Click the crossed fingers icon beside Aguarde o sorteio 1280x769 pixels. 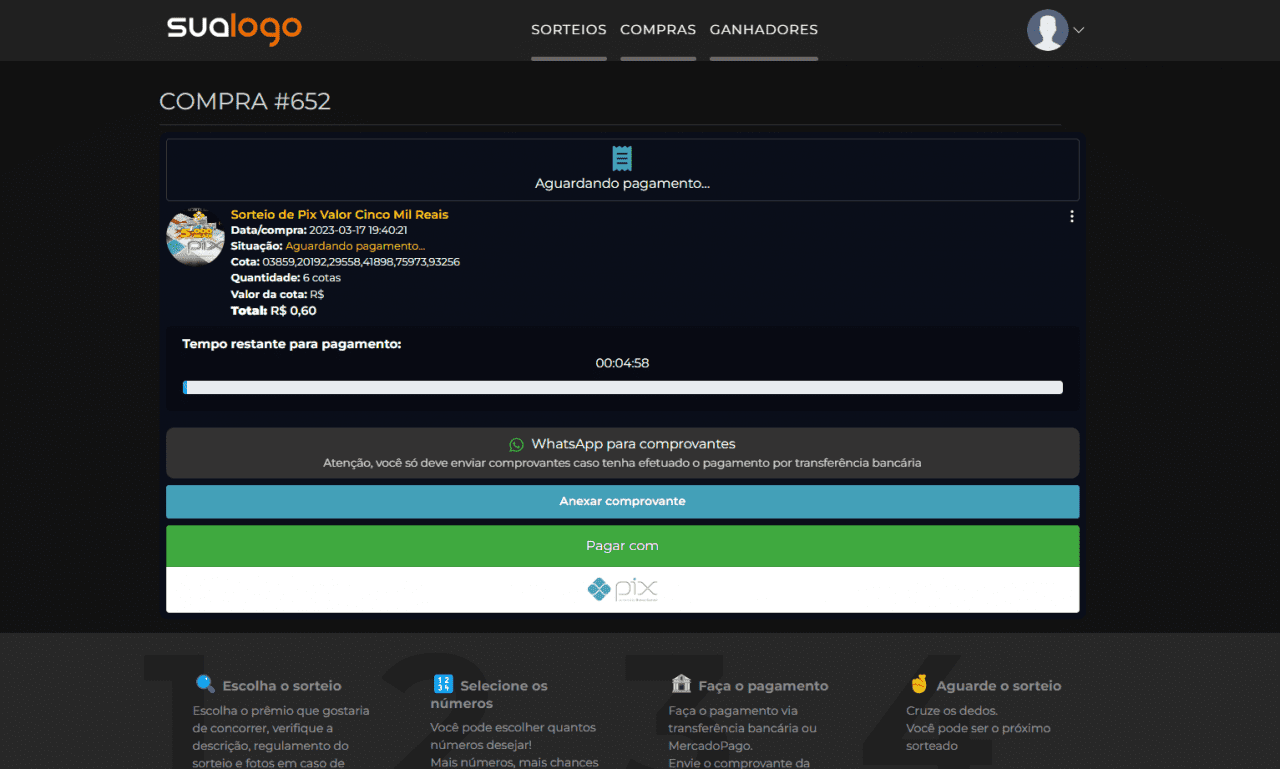919,684
